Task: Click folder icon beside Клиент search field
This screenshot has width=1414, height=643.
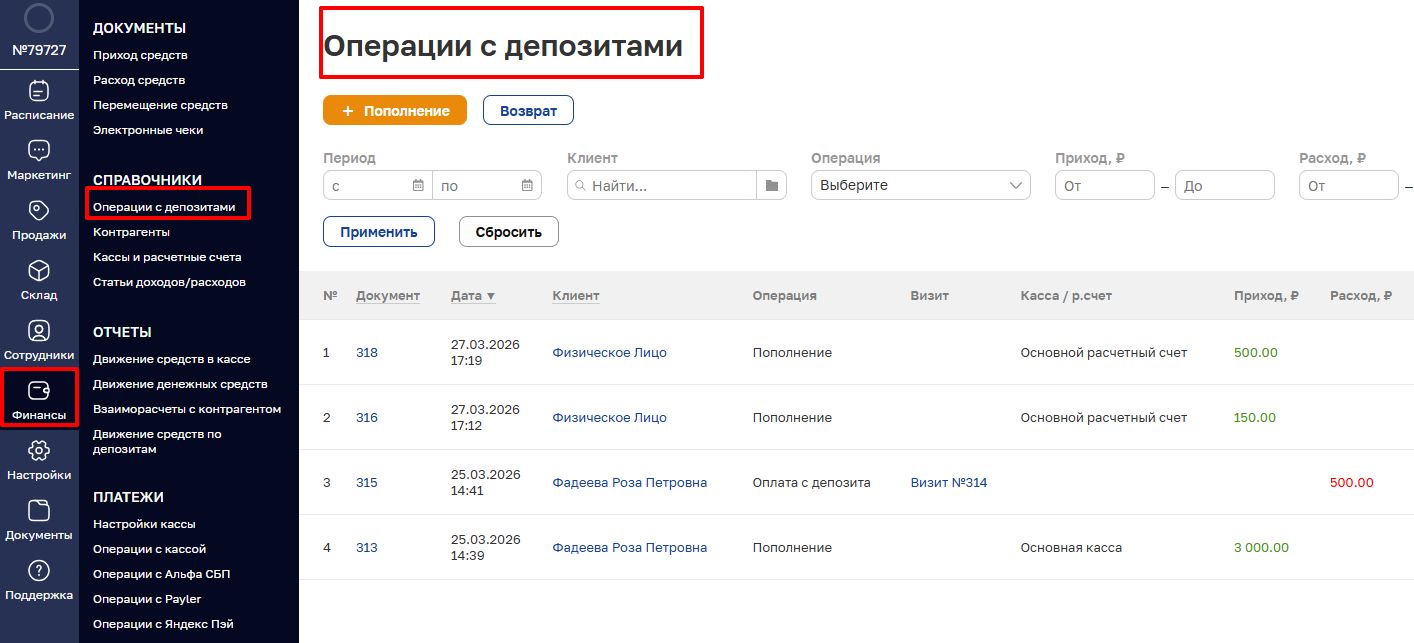Action: [x=771, y=185]
